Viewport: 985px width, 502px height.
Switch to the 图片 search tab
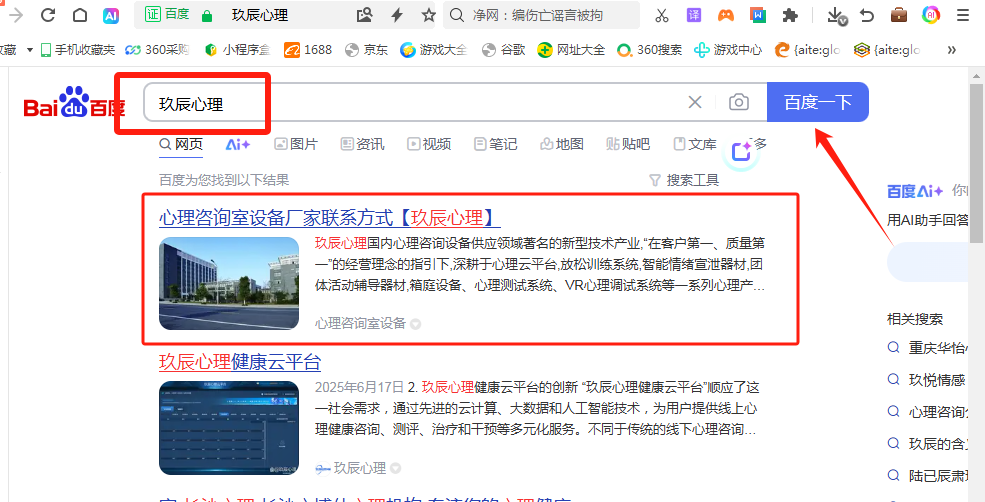pos(296,144)
